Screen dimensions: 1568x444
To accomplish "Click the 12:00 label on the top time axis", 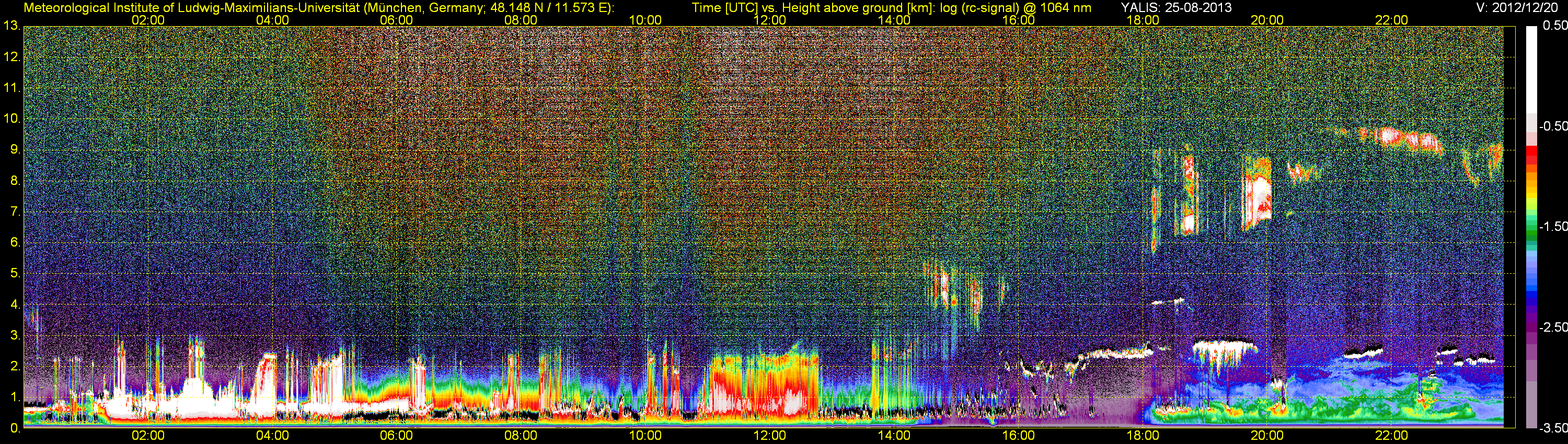I will [x=769, y=20].
